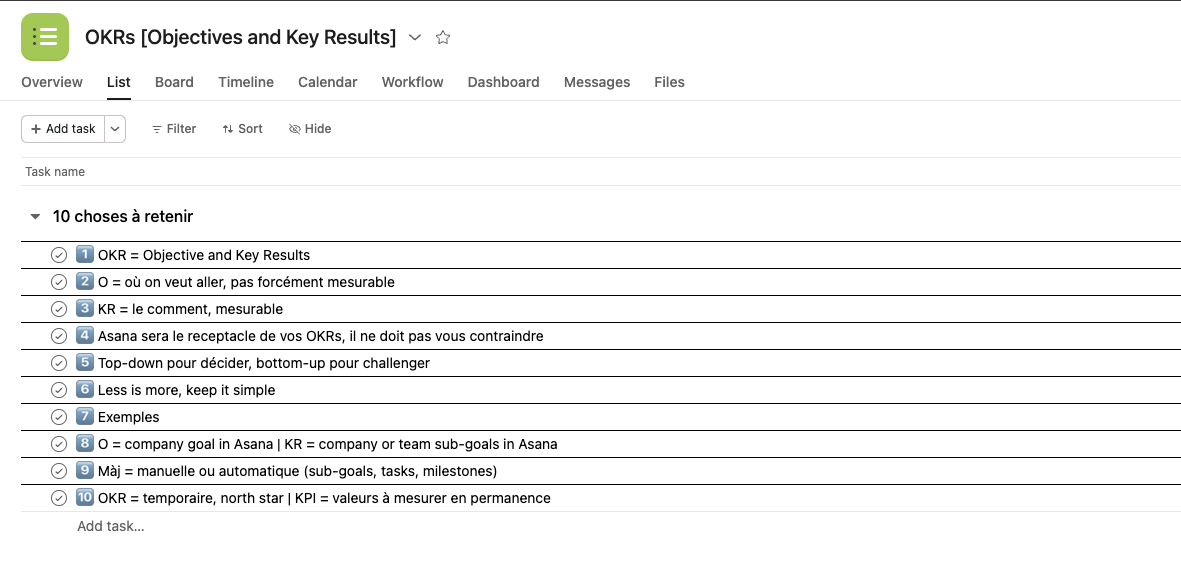Open the project title dropdown chevron
This screenshot has height=561, width=1181.
(x=416, y=38)
